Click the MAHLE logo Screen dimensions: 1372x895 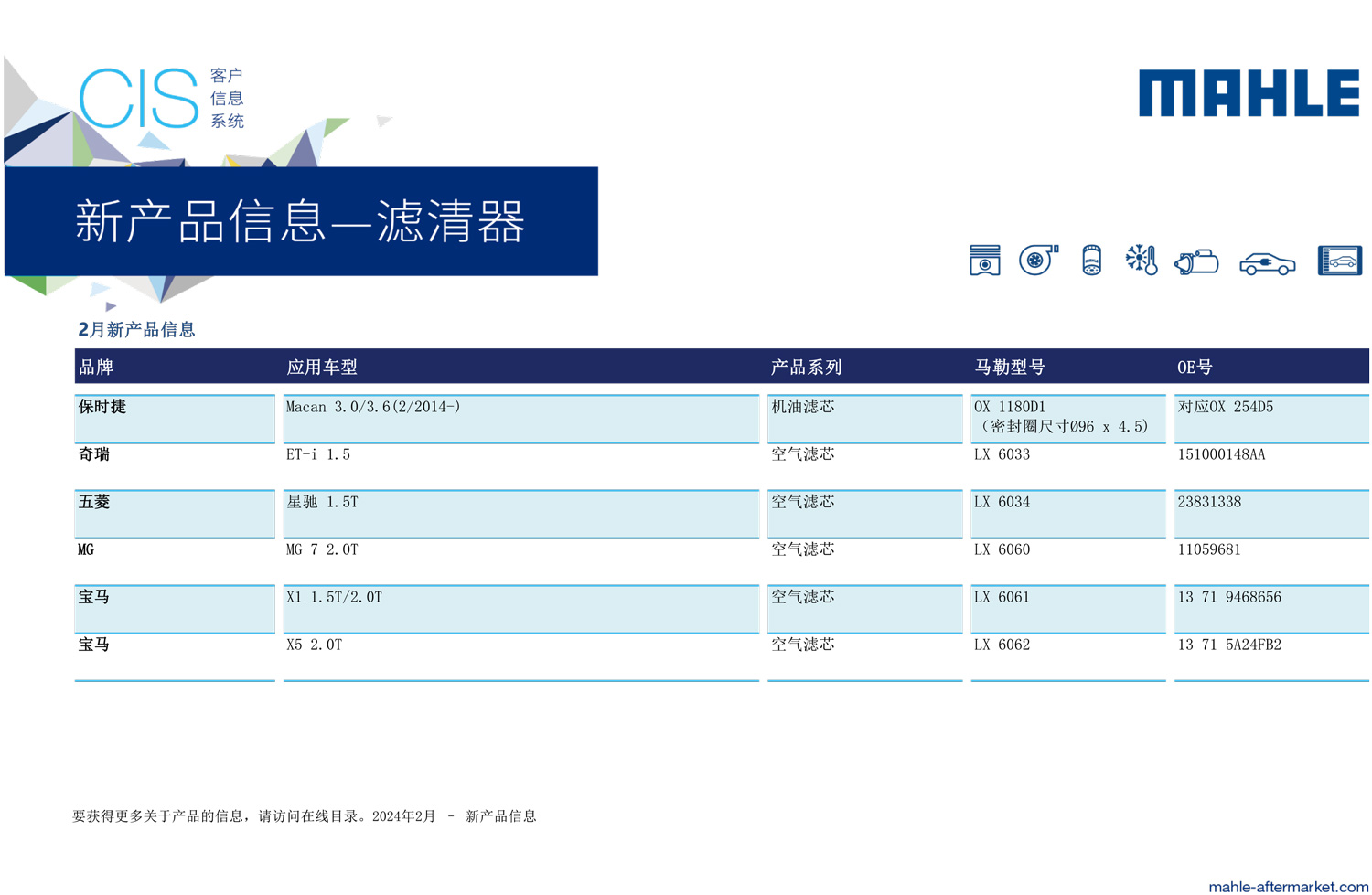1249,93
